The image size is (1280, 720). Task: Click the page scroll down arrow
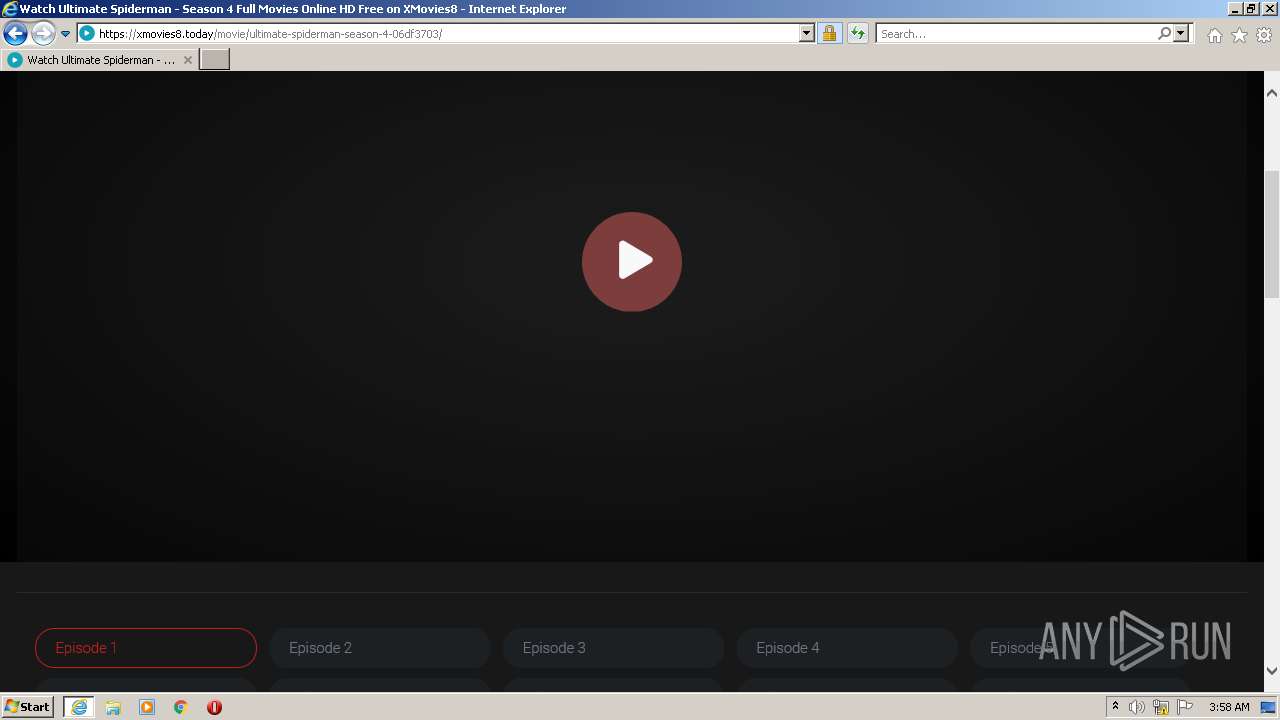1272,671
